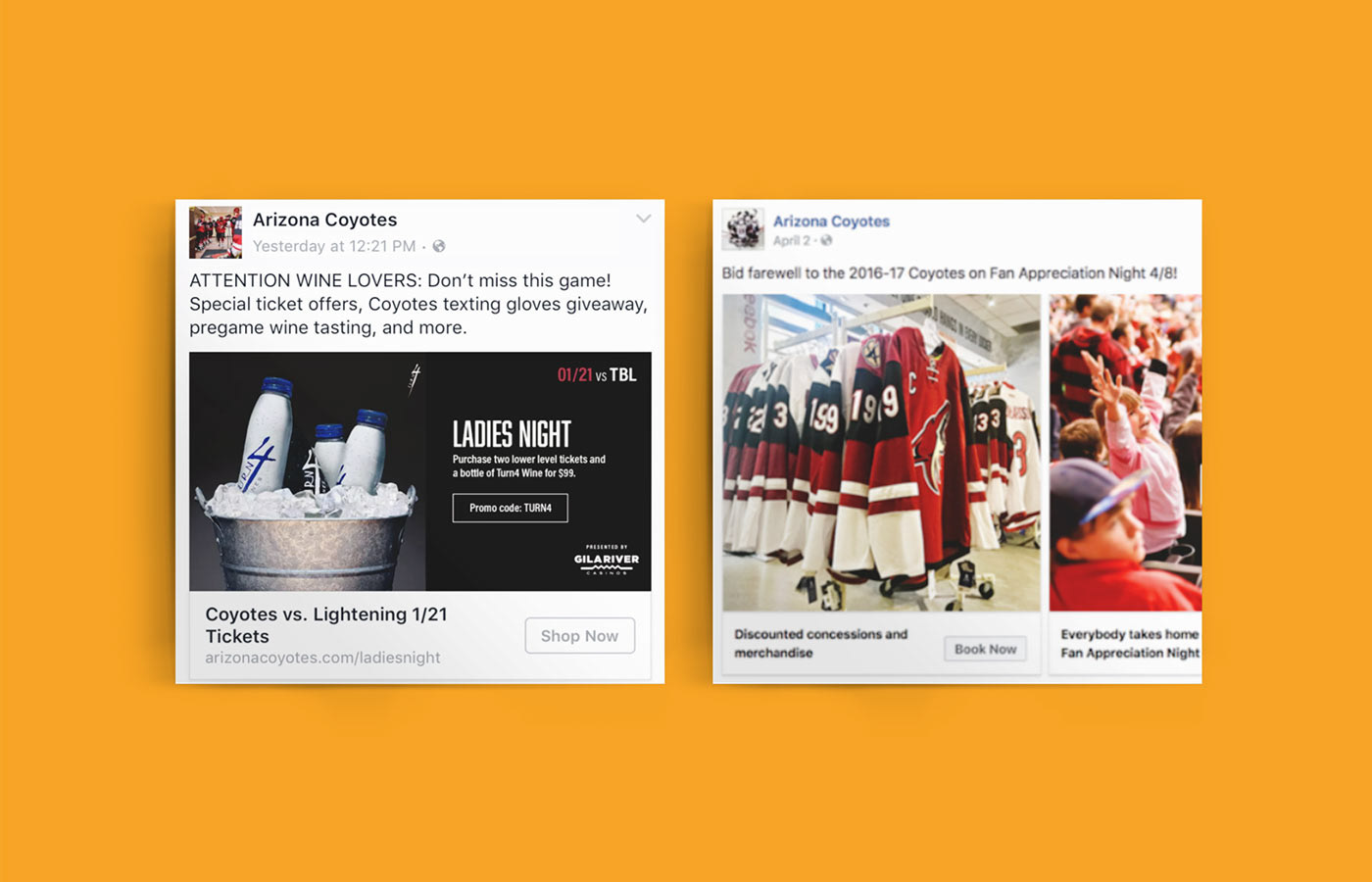This screenshot has width=1372, height=882.
Task: Click the Arizona Coyotes avatar in right post
Action: coord(744,229)
